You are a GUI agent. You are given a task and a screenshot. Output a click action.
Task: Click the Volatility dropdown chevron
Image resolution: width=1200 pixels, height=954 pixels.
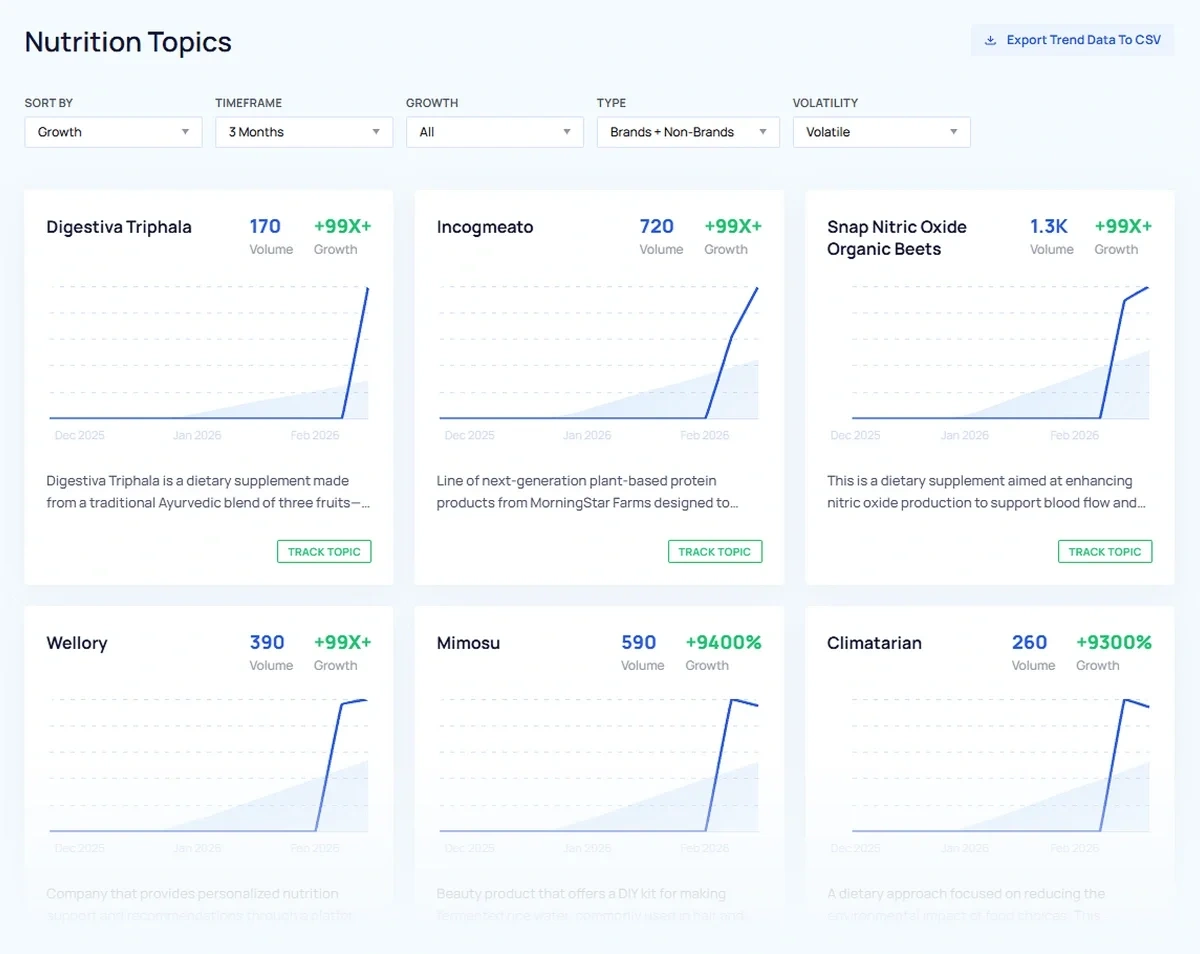click(955, 131)
